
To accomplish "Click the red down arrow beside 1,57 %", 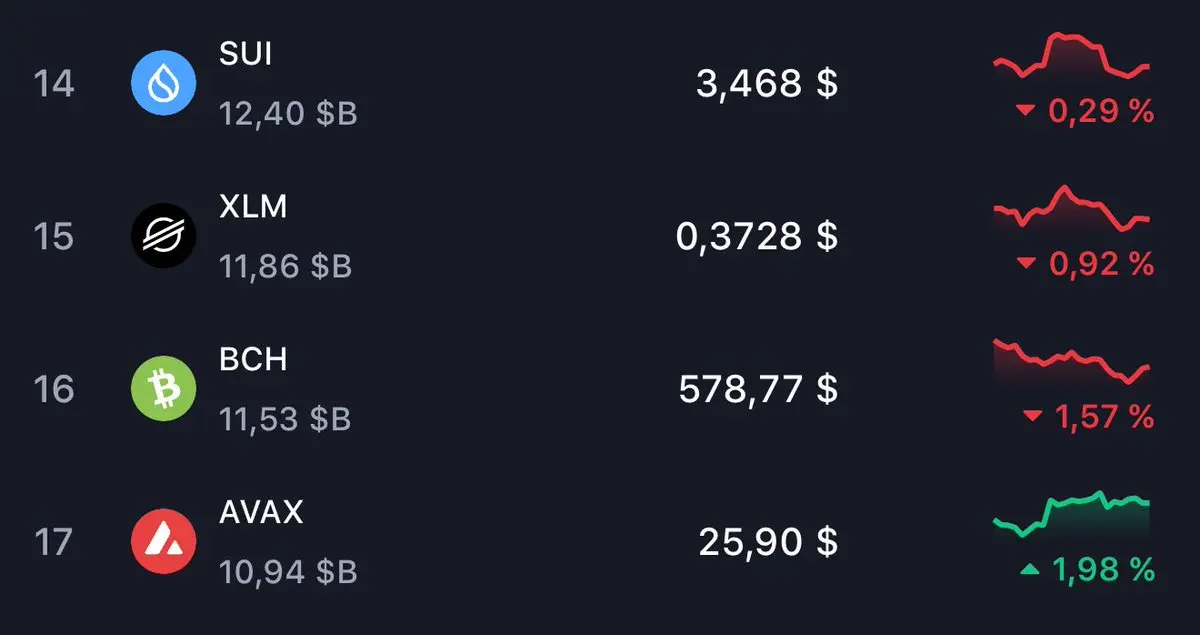I will click(1033, 417).
